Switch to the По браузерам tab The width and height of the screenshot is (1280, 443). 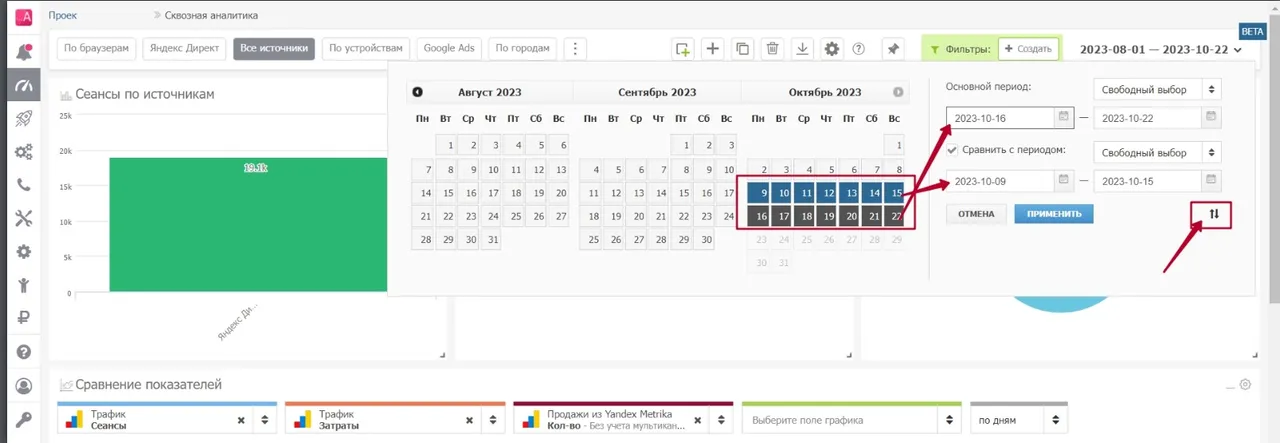tap(97, 48)
